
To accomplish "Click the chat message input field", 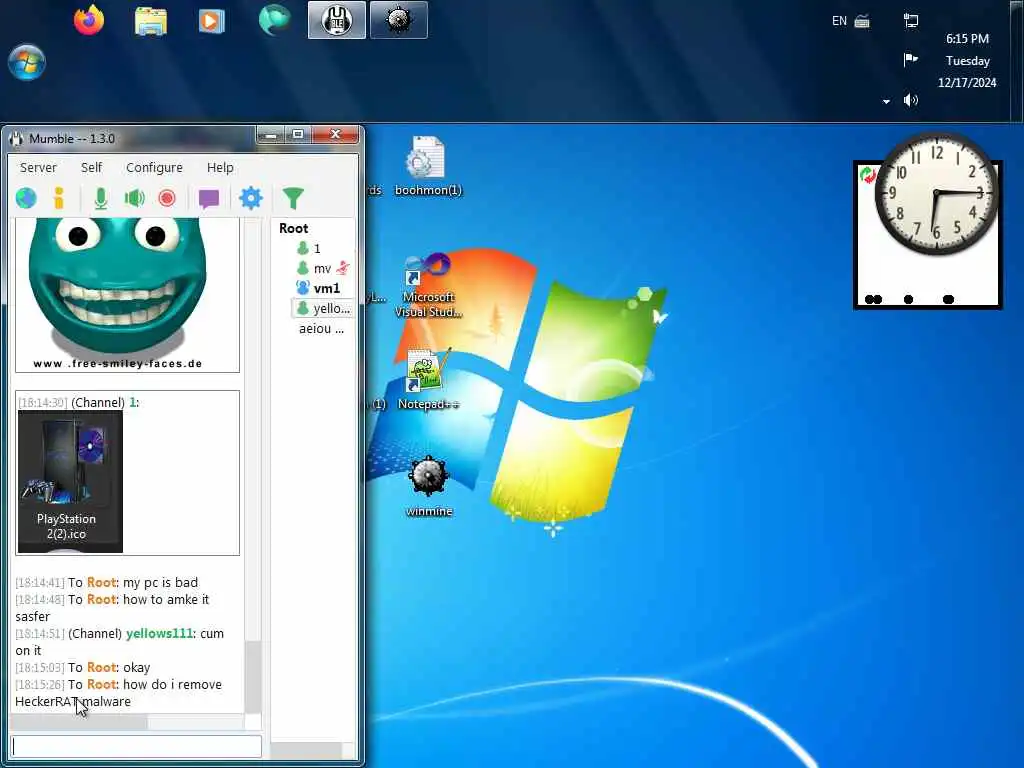I will tap(136, 746).
